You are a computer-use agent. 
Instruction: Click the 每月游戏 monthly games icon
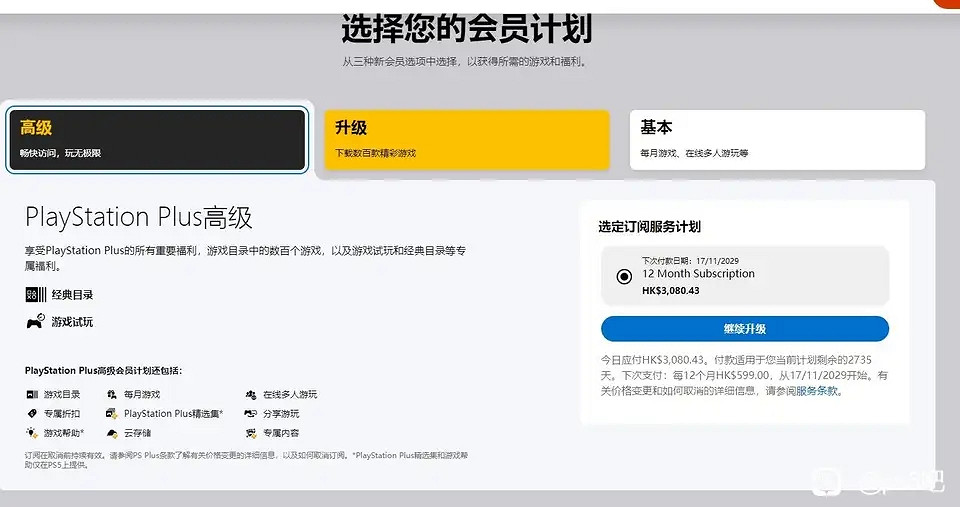click(x=112, y=394)
